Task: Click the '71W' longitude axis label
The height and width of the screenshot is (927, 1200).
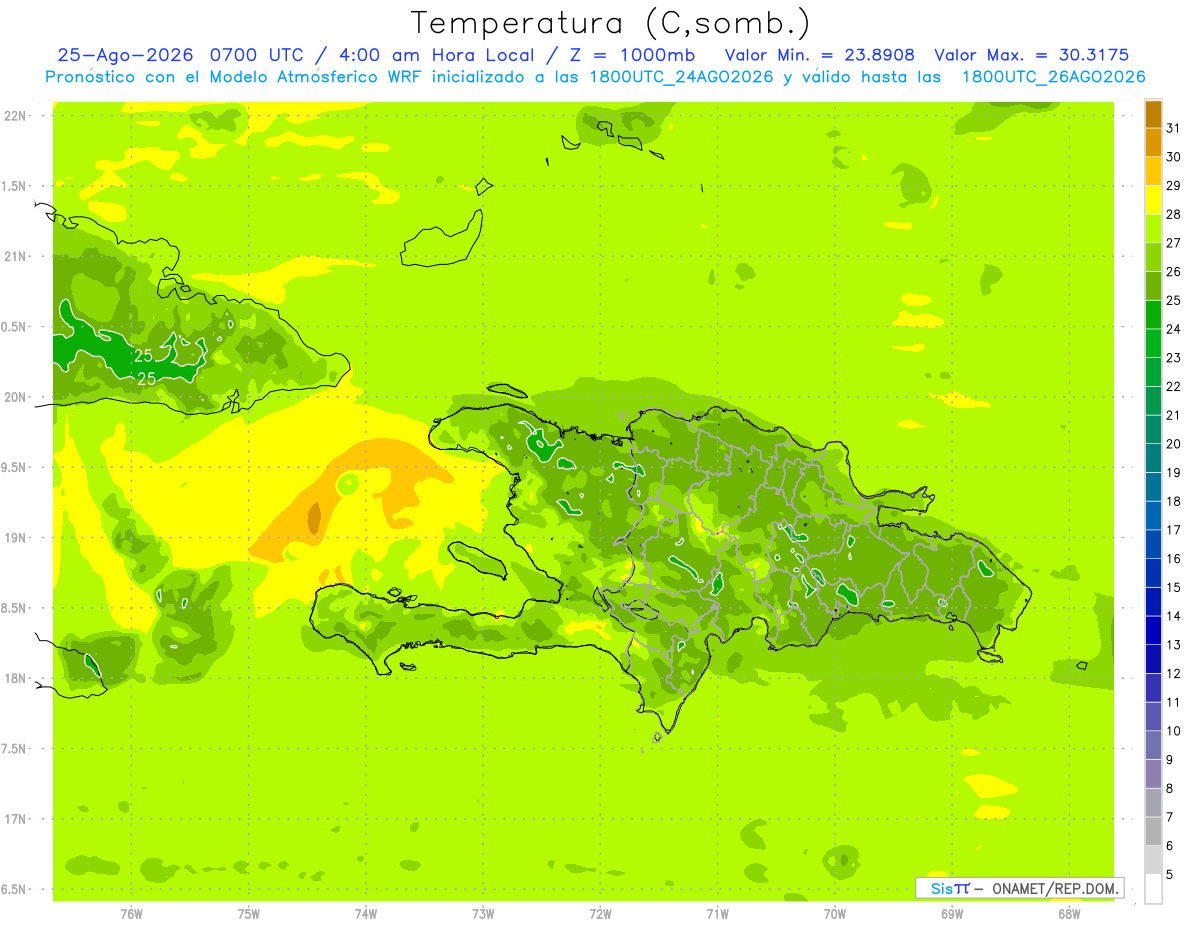Action: tap(717, 913)
